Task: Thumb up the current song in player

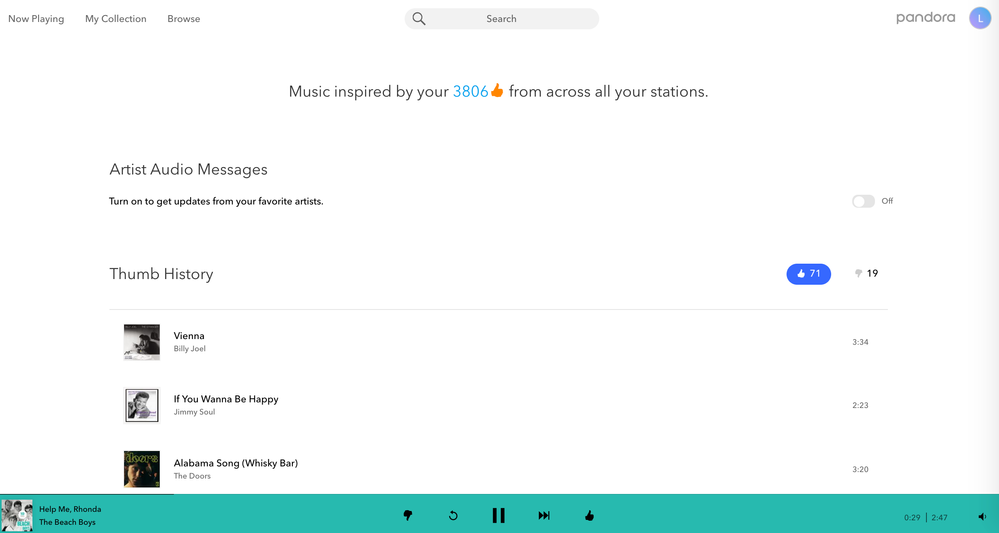Action: tap(589, 516)
